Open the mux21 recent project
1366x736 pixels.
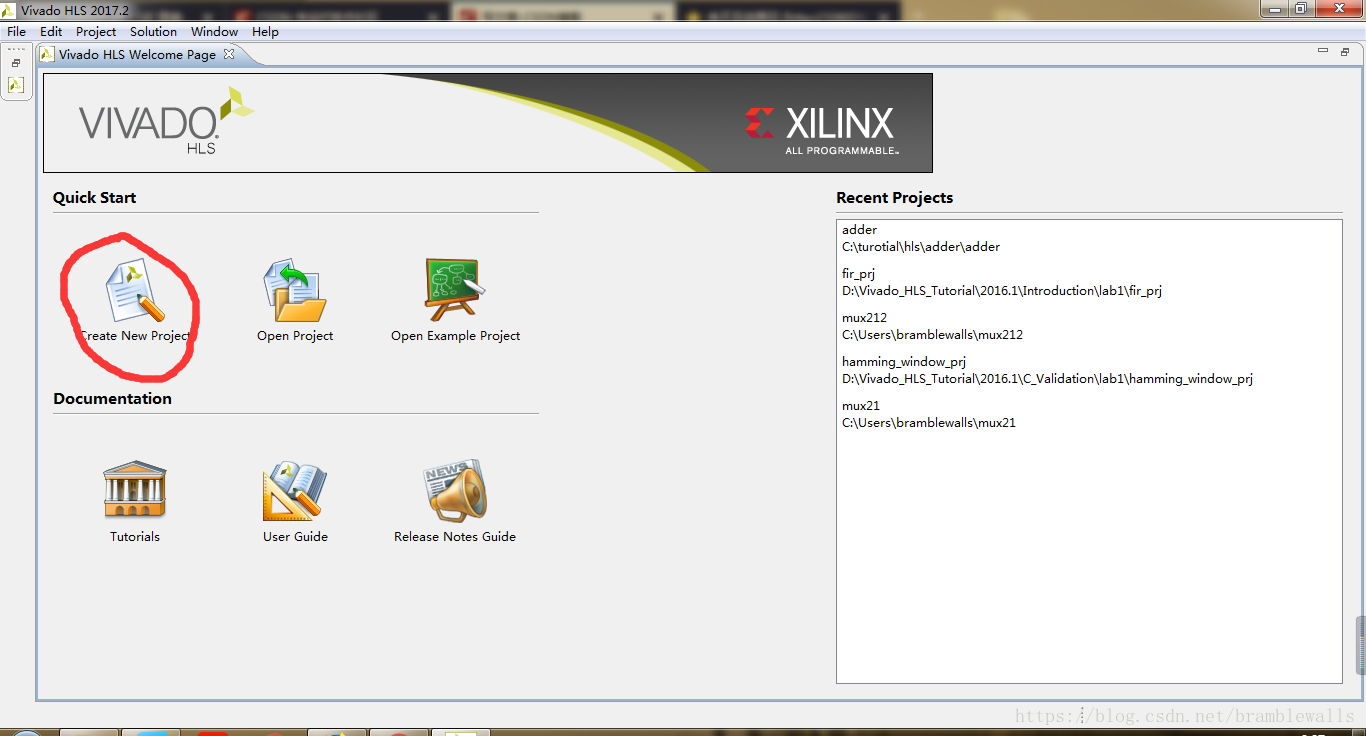click(861, 405)
